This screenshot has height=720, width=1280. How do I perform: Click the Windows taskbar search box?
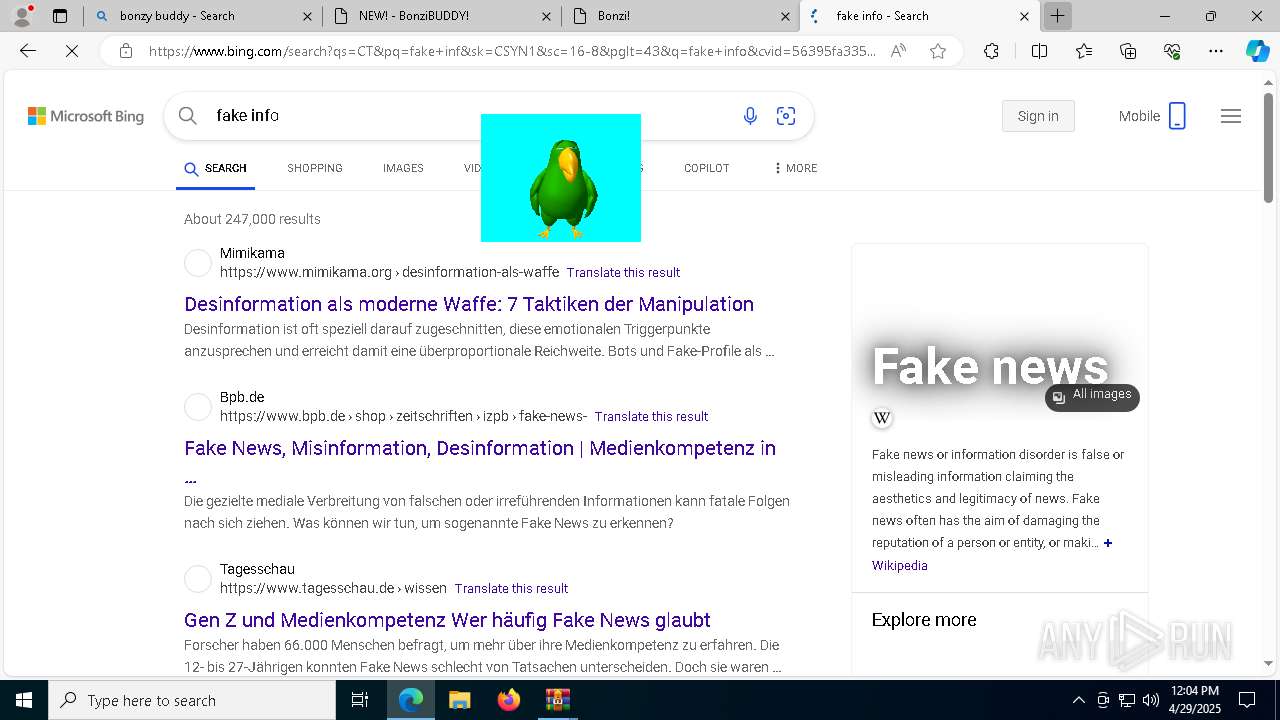tap(192, 700)
